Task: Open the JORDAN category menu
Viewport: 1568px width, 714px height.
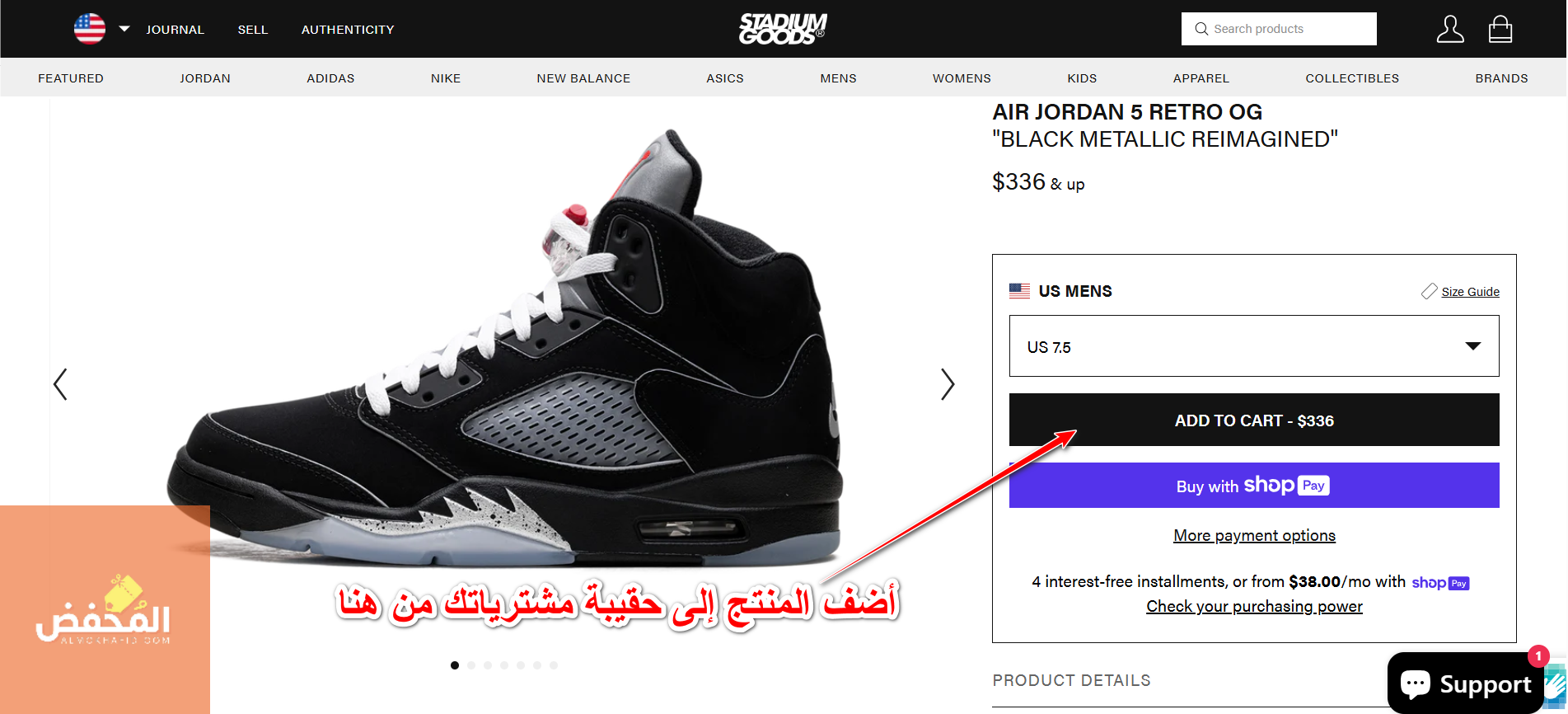Action: (x=205, y=78)
